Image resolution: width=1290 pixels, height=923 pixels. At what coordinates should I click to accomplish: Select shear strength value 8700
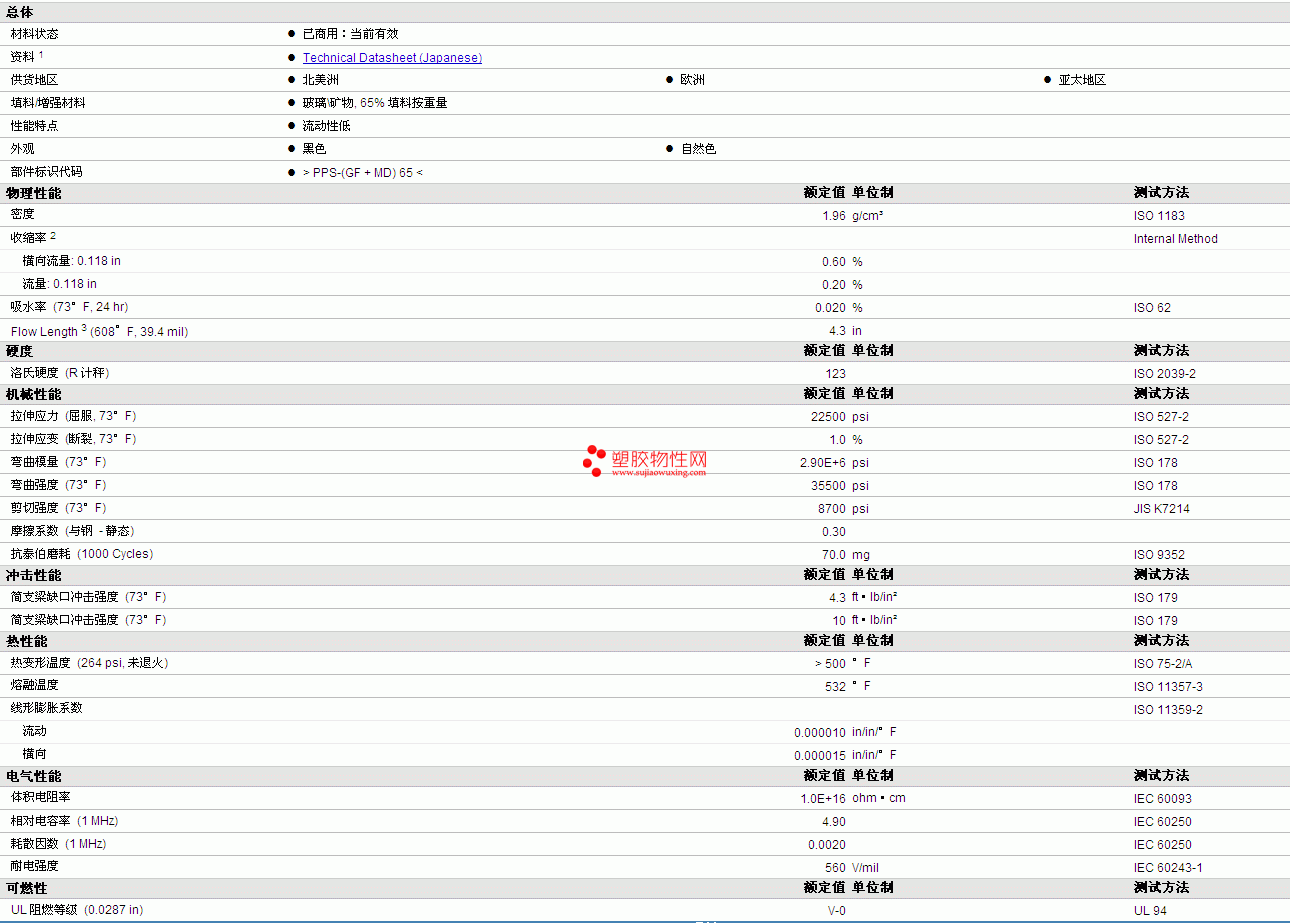tap(832, 509)
